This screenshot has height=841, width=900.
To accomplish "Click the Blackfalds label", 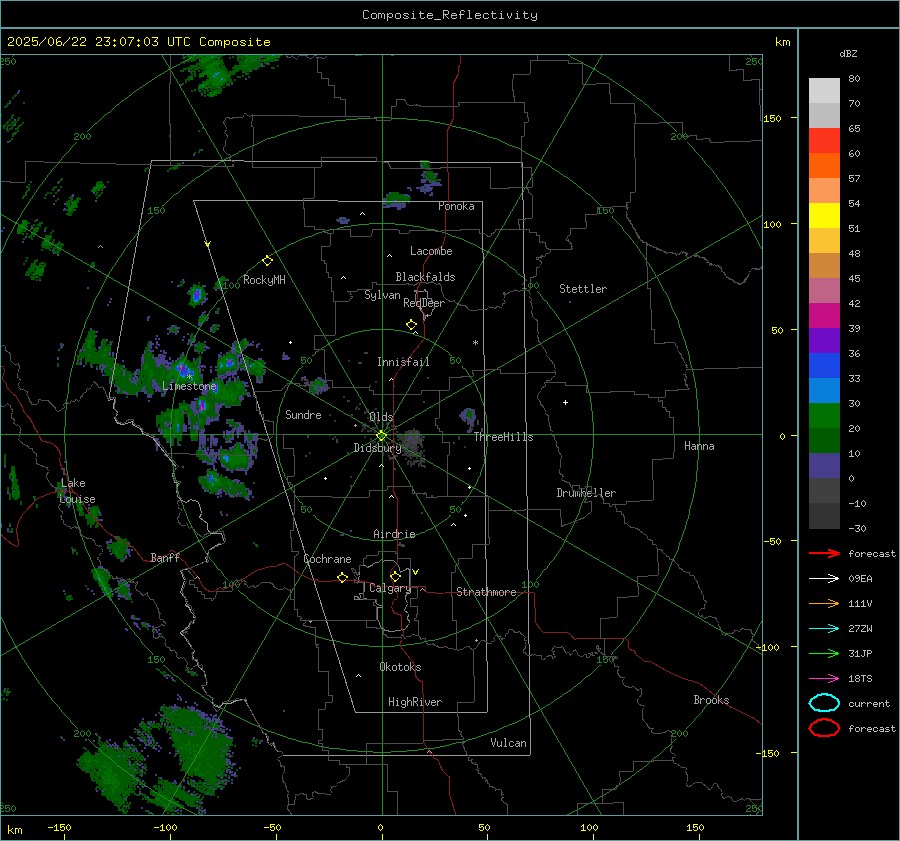I will click(x=425, y=277).
